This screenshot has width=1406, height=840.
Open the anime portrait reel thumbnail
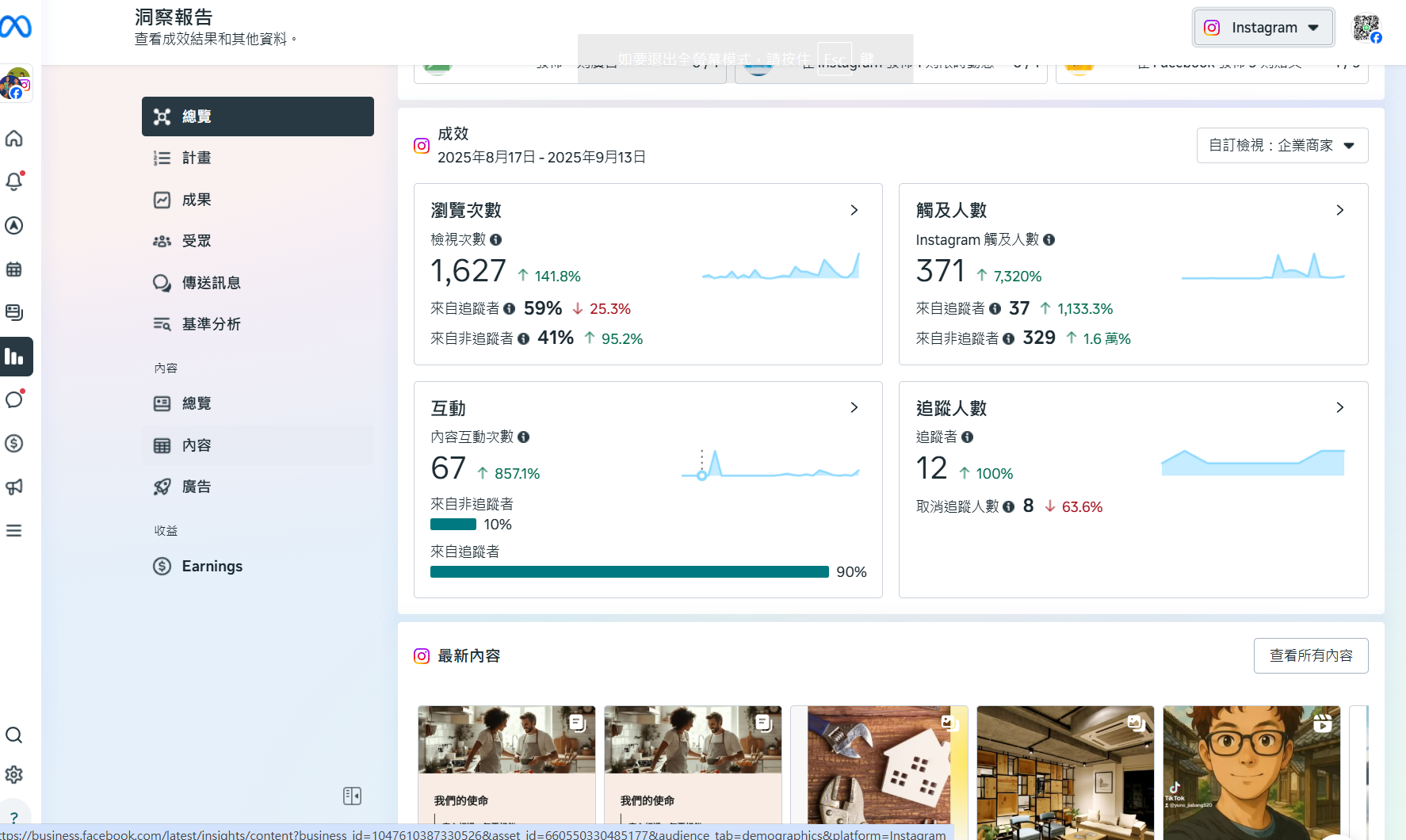point(1251,769)
